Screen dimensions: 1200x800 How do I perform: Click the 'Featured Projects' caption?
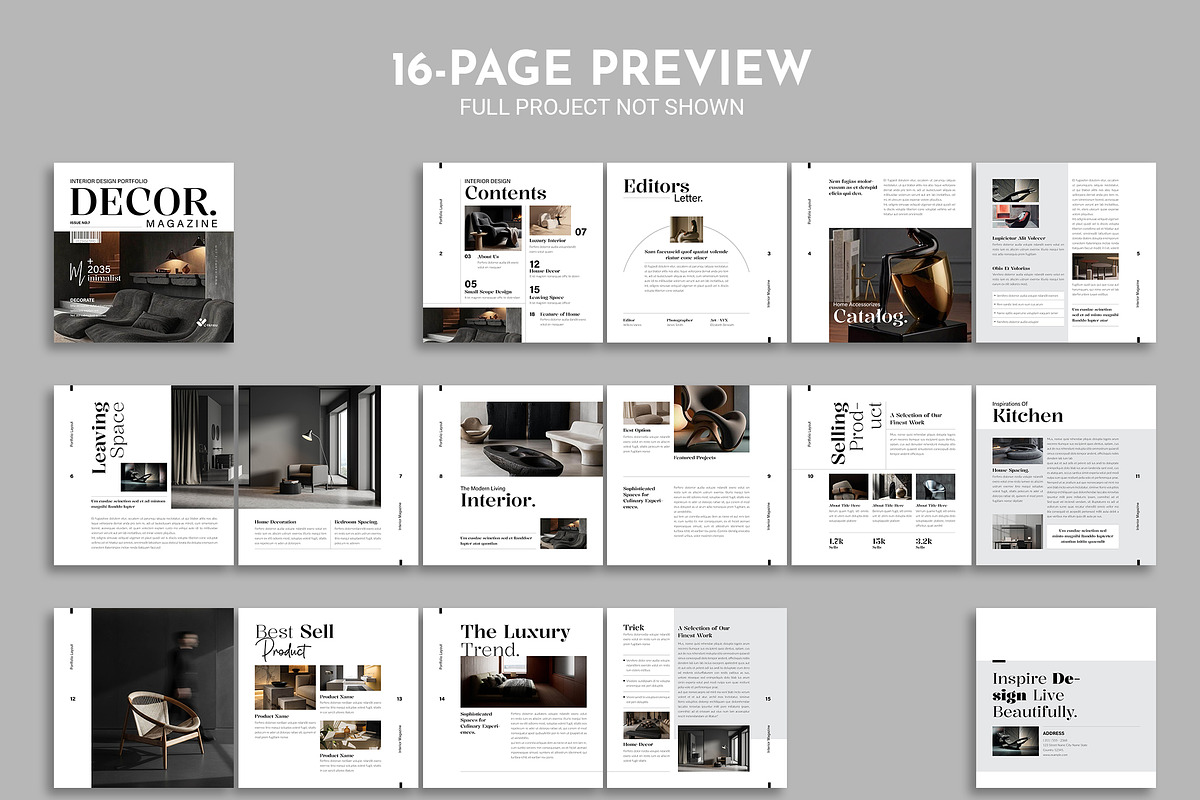coord(697,457)
